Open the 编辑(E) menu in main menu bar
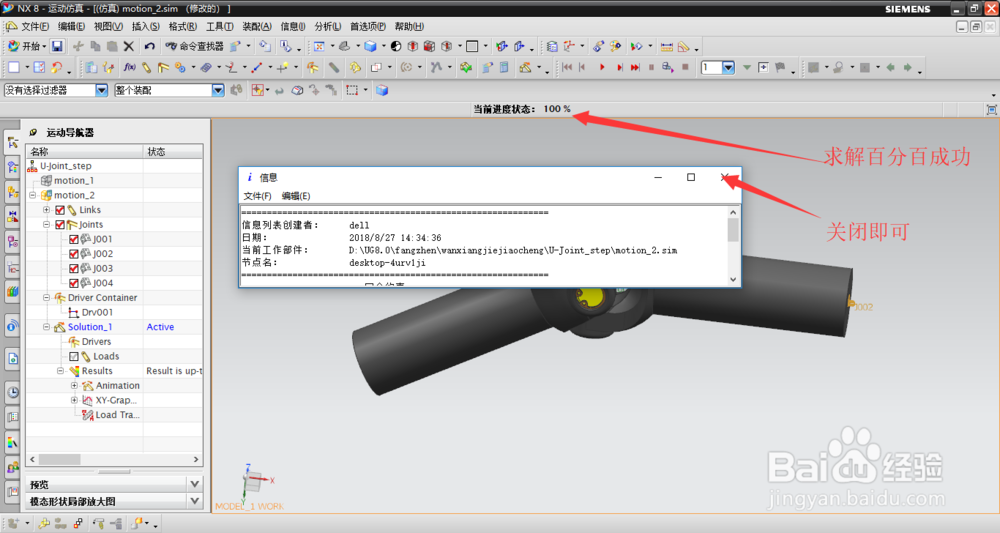The image size is (1000, 533). point(71,27)
